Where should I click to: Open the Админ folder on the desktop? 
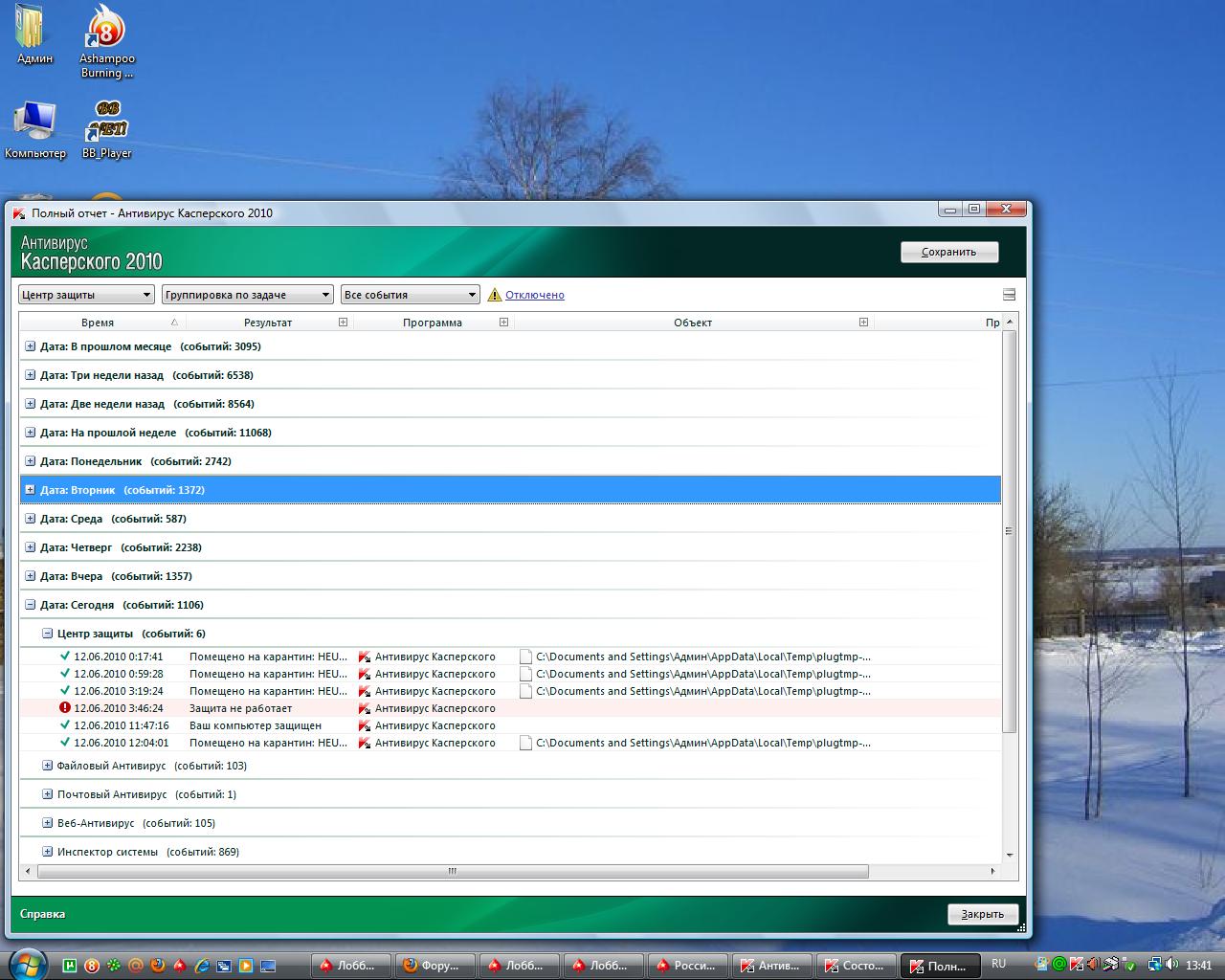(34, 34)
